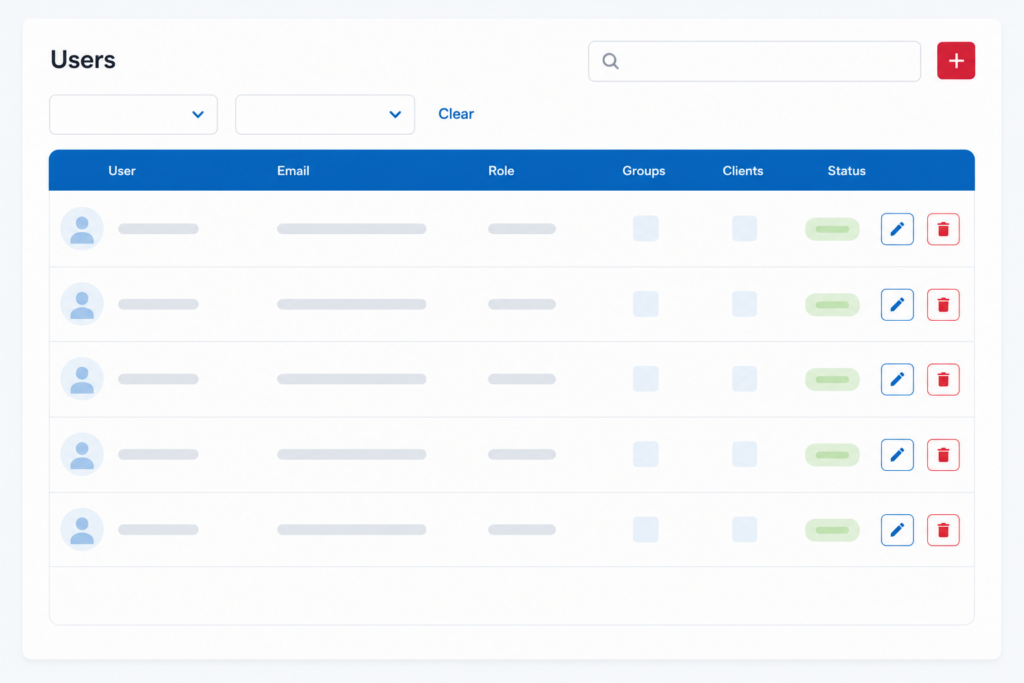Click the fifth row green status badge
This screenshot has height=683, width=1024.
(832, 530)
